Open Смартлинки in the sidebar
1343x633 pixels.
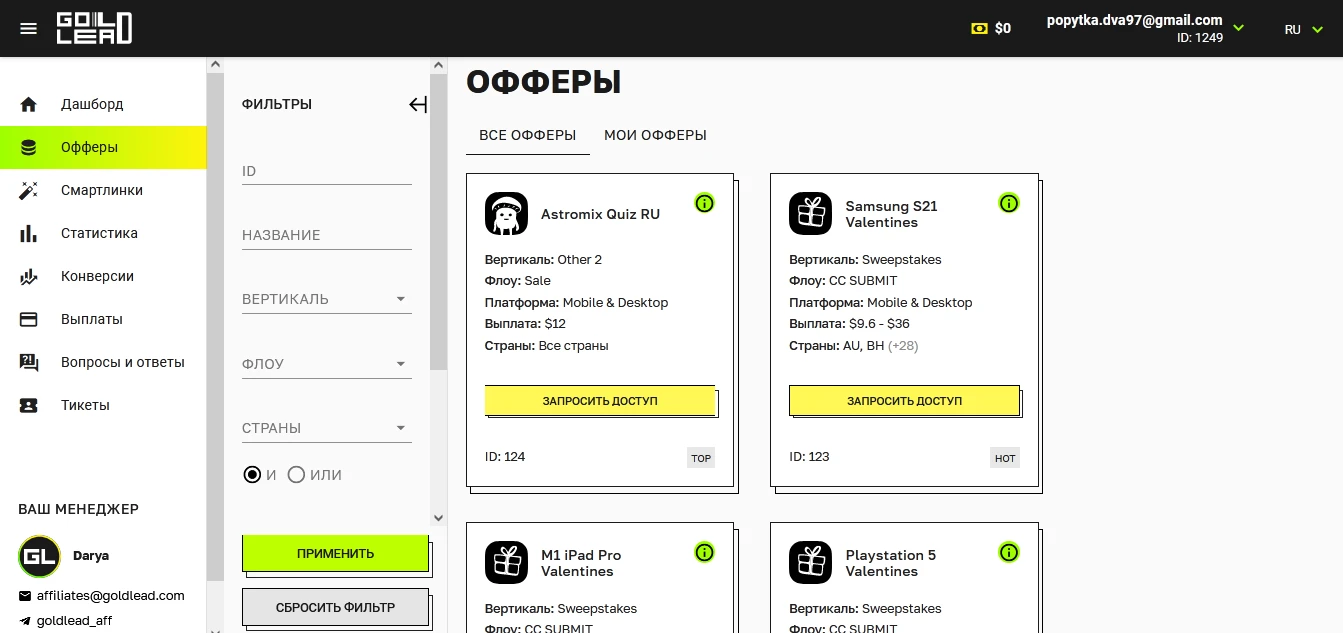[x=103, y=190]
